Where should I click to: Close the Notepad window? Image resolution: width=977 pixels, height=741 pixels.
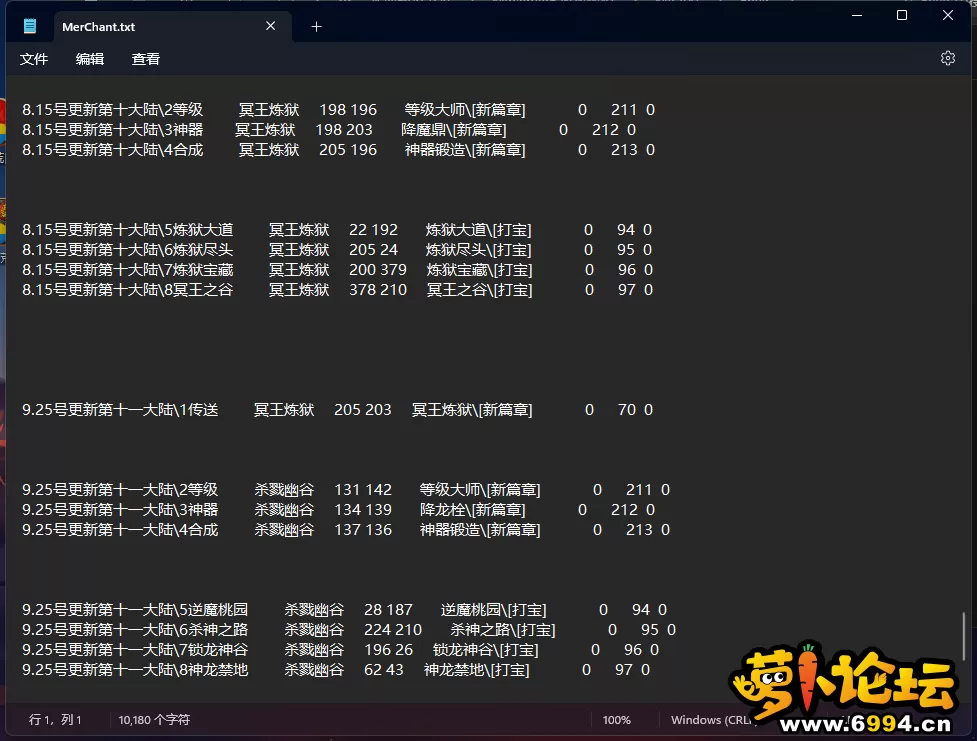[x=948, y=15]
